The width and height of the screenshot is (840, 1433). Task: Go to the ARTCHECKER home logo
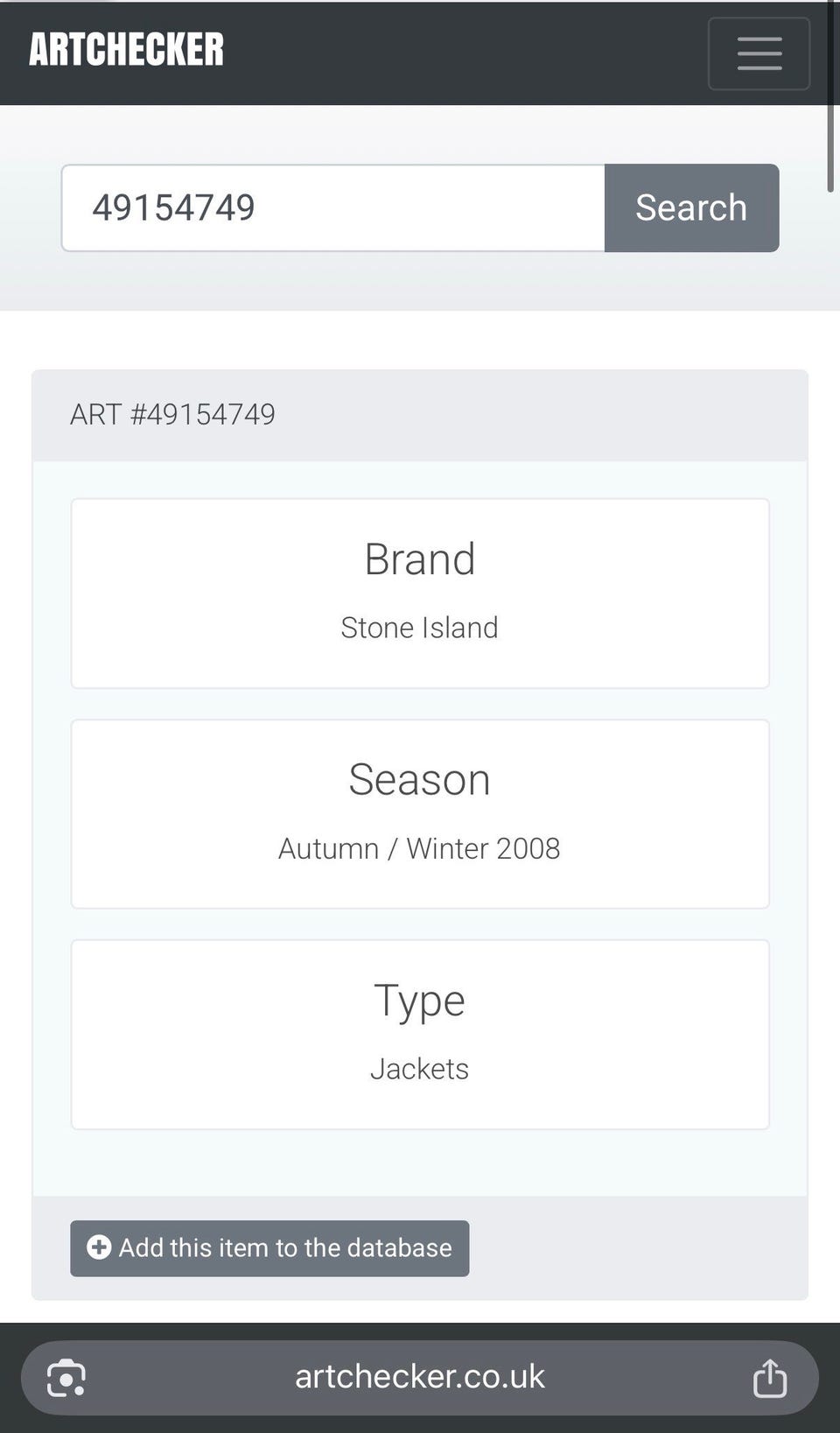[127, 50]
